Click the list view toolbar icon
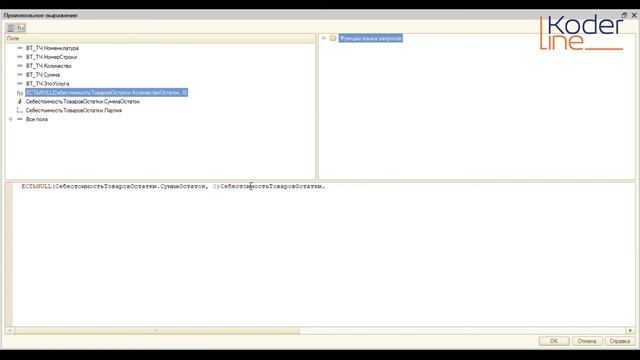The image size is (640, 360). [11, 28]
